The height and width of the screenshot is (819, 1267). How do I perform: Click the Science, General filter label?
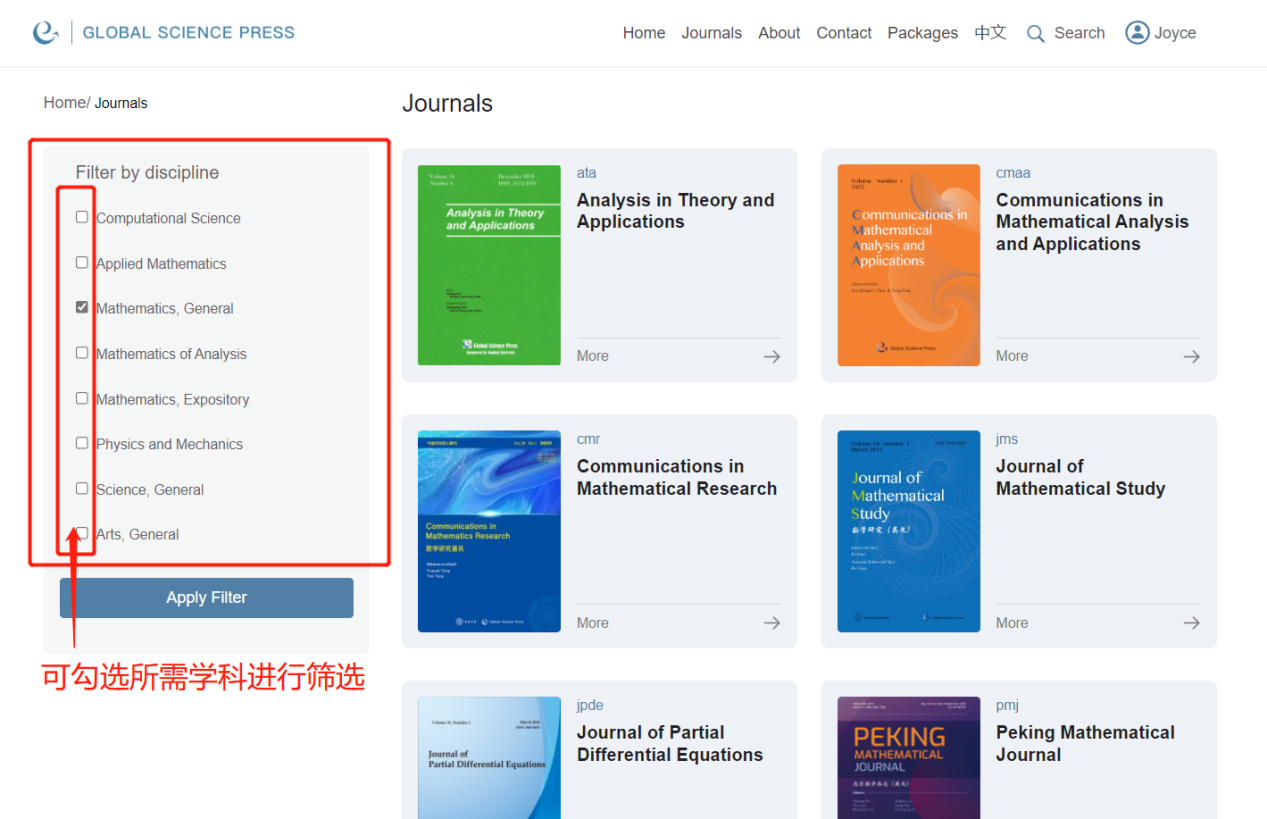point(150,490)
